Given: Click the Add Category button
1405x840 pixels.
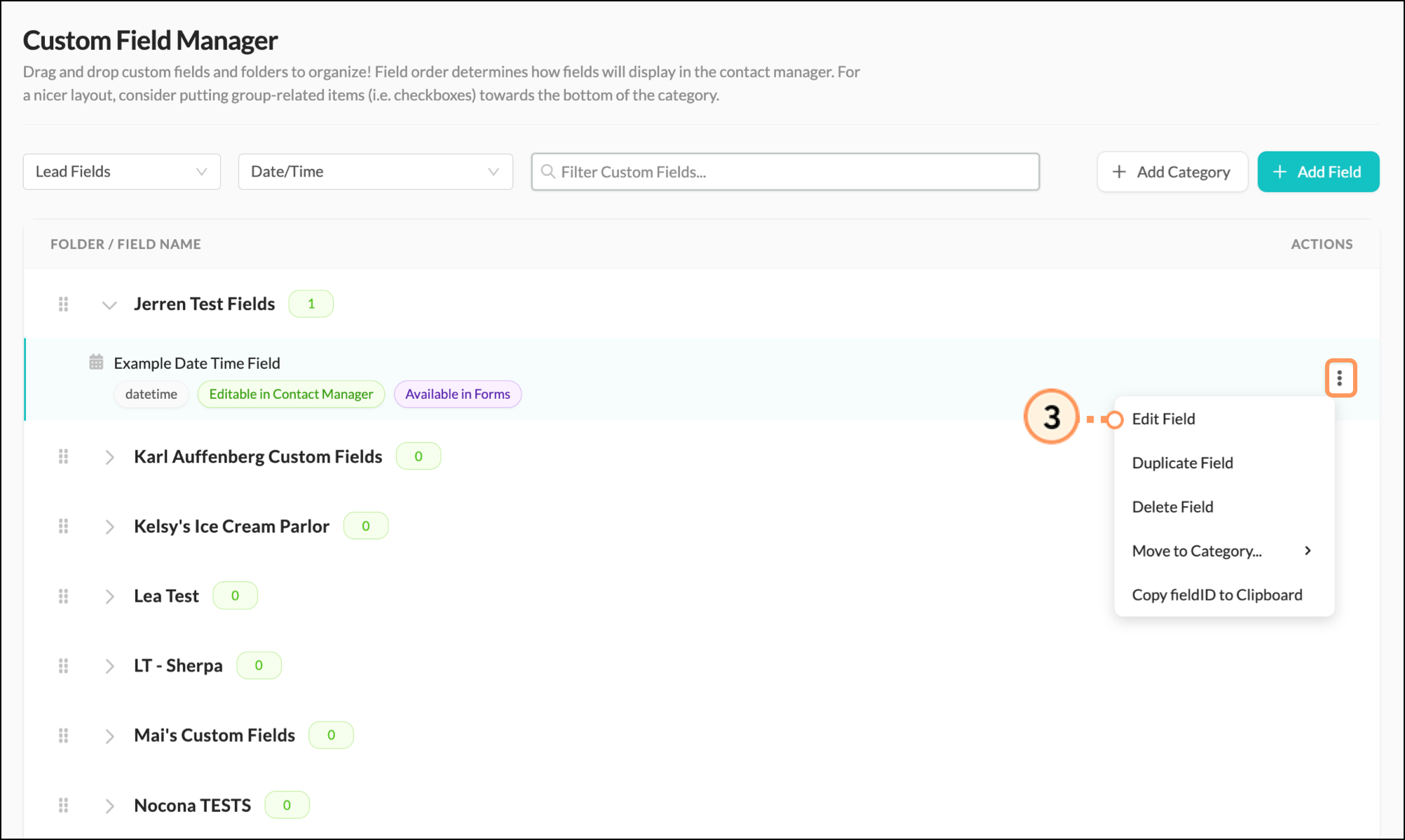Looking at the screenshot, I should (x=1172, y=172).
